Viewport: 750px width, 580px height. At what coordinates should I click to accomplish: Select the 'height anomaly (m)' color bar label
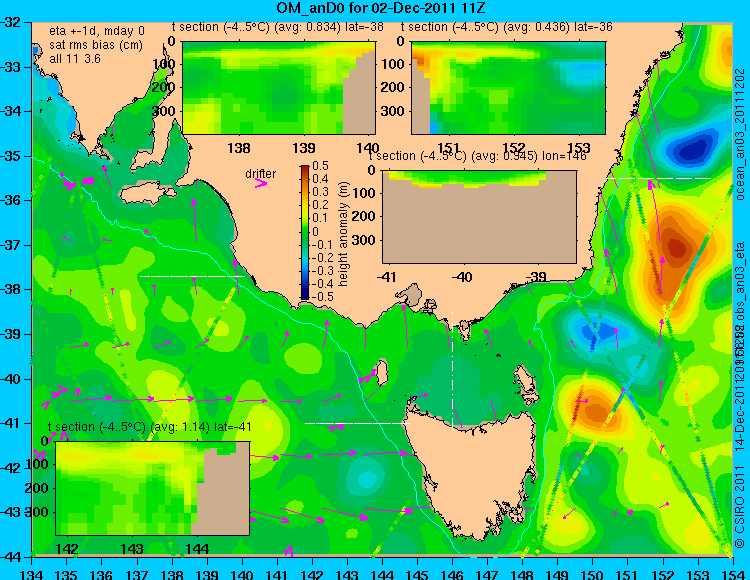343,234
